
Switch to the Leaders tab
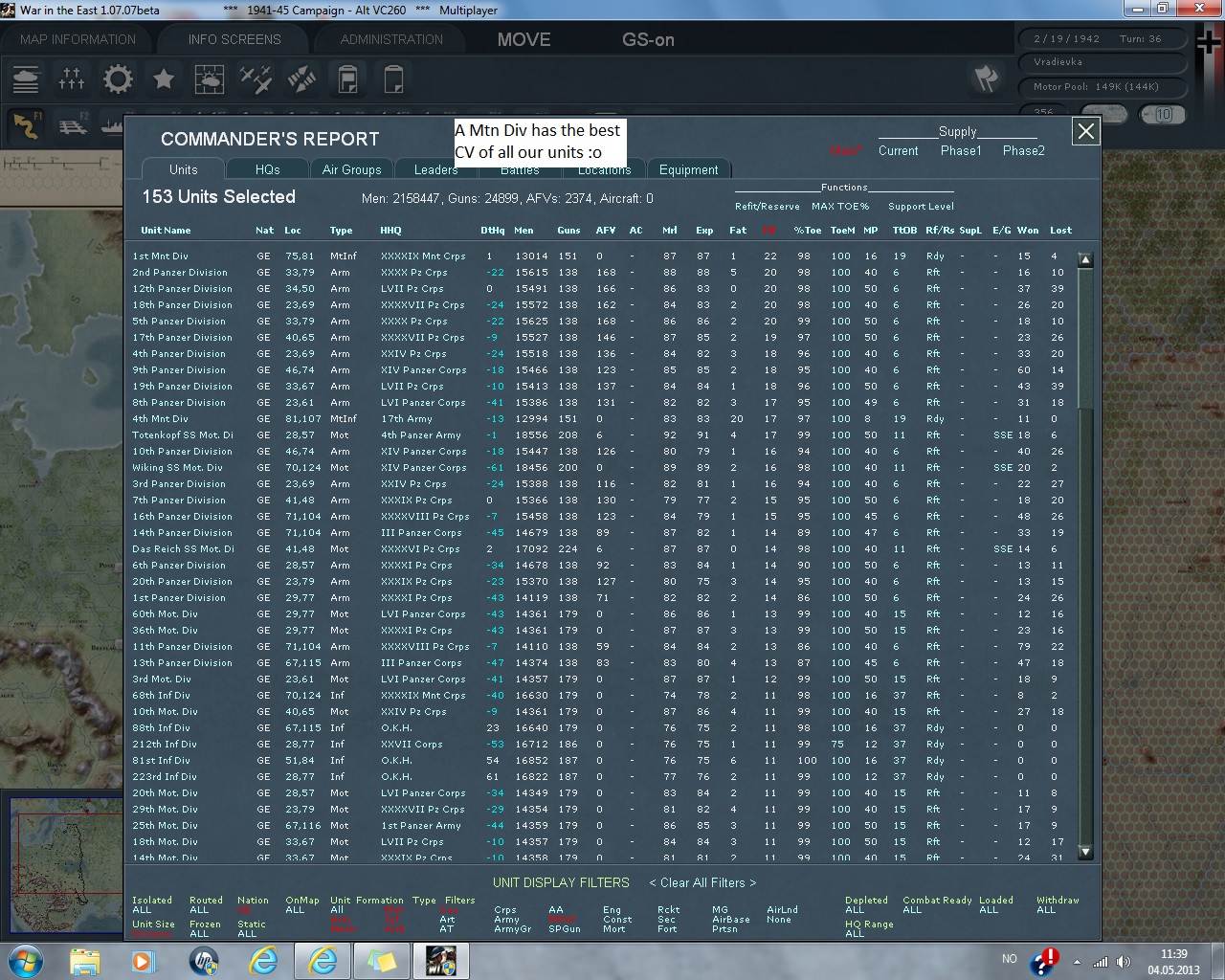click(435, 169)
